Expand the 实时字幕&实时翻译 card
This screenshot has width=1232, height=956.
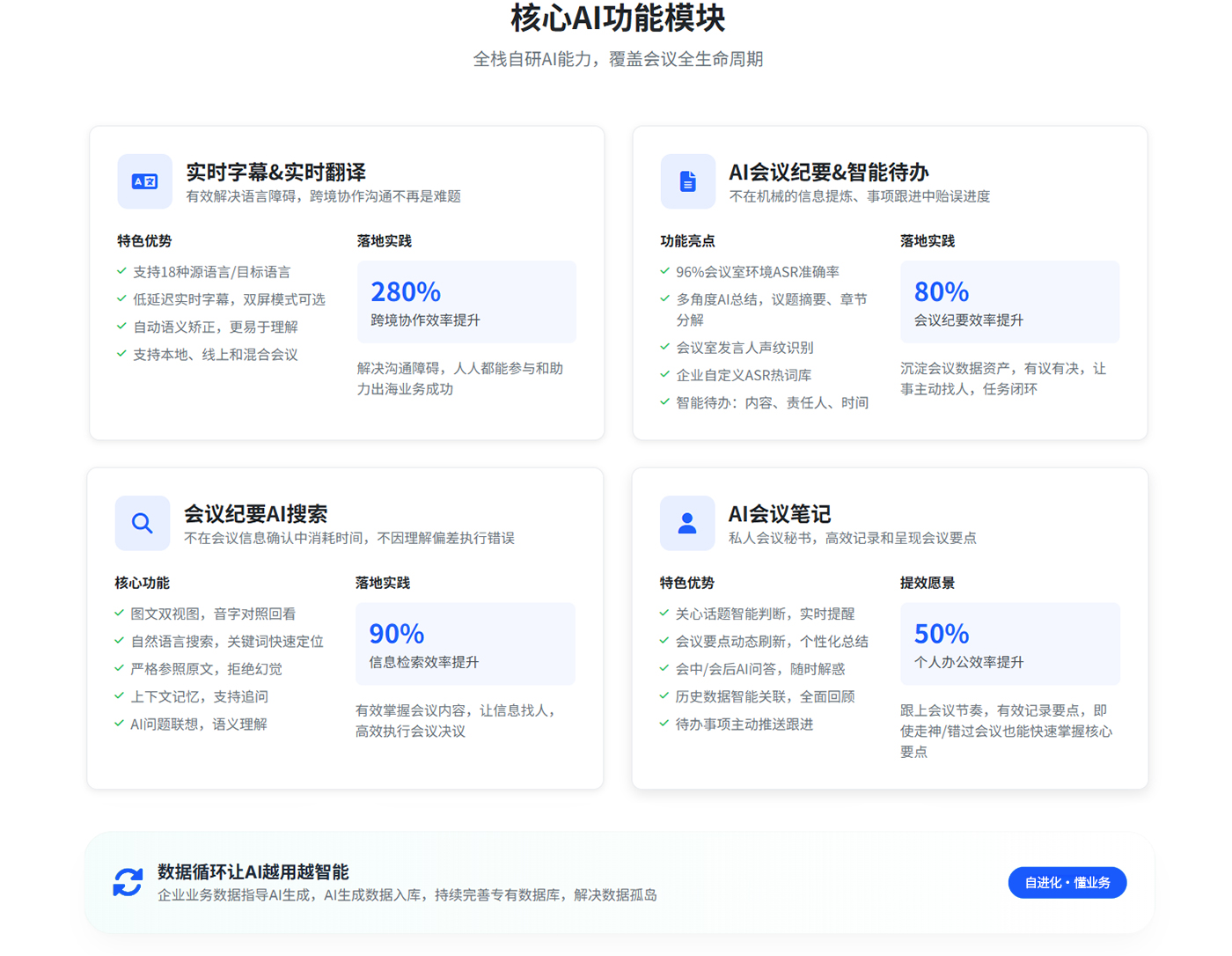point(346,283)
